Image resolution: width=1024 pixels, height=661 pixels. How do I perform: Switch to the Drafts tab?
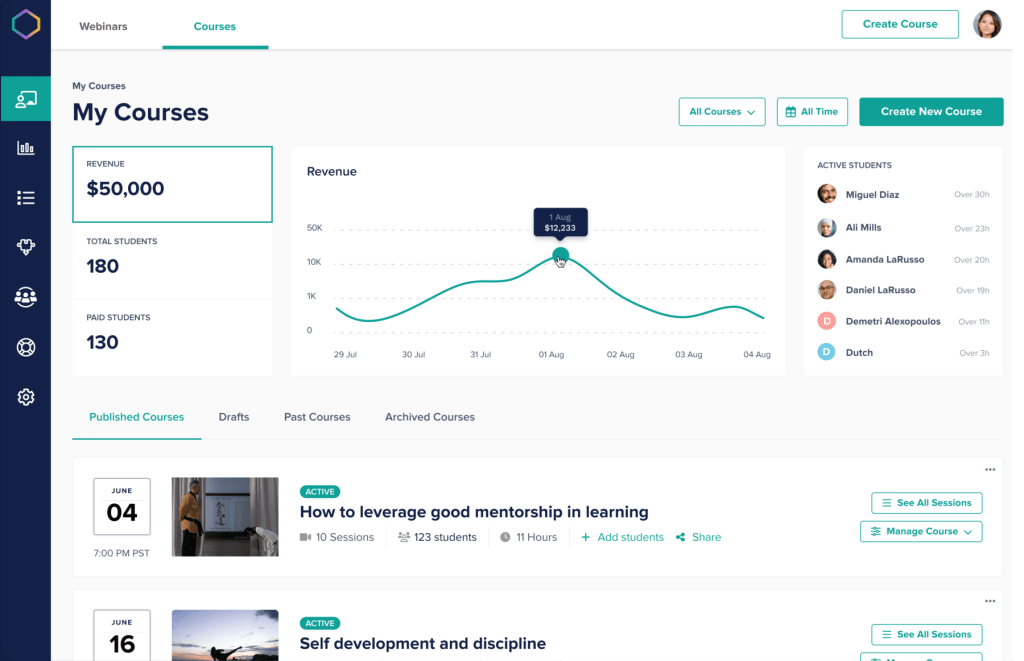click(x=234, y=417)
